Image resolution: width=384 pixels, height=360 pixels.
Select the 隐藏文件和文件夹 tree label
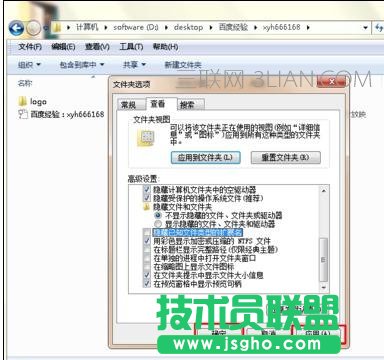pyautogui.click(x=182, y=207)
